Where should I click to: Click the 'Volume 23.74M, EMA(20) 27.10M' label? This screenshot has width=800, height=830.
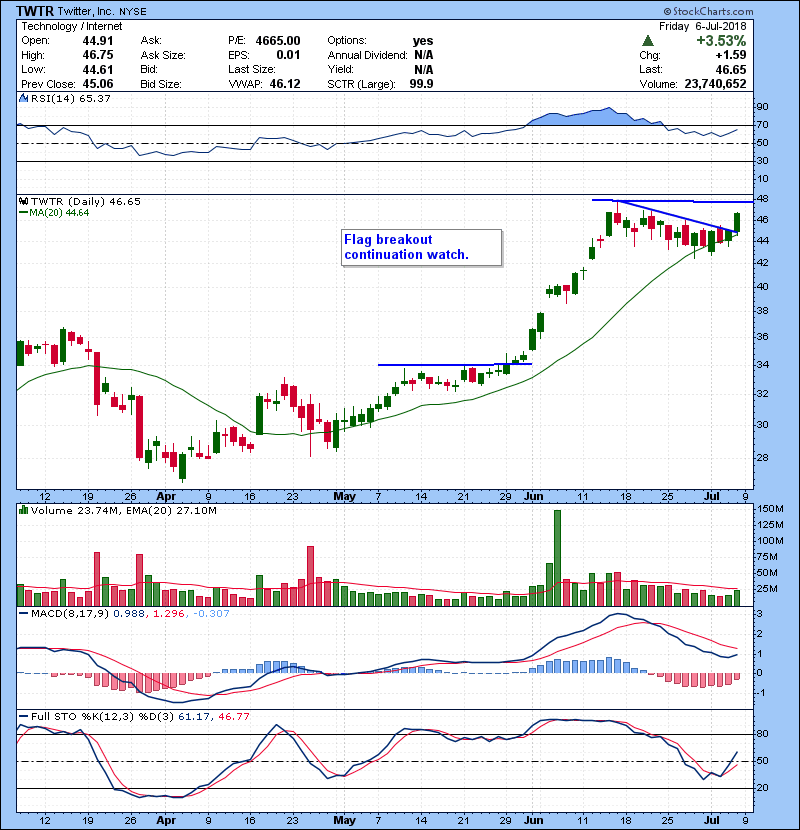(124, 511)
